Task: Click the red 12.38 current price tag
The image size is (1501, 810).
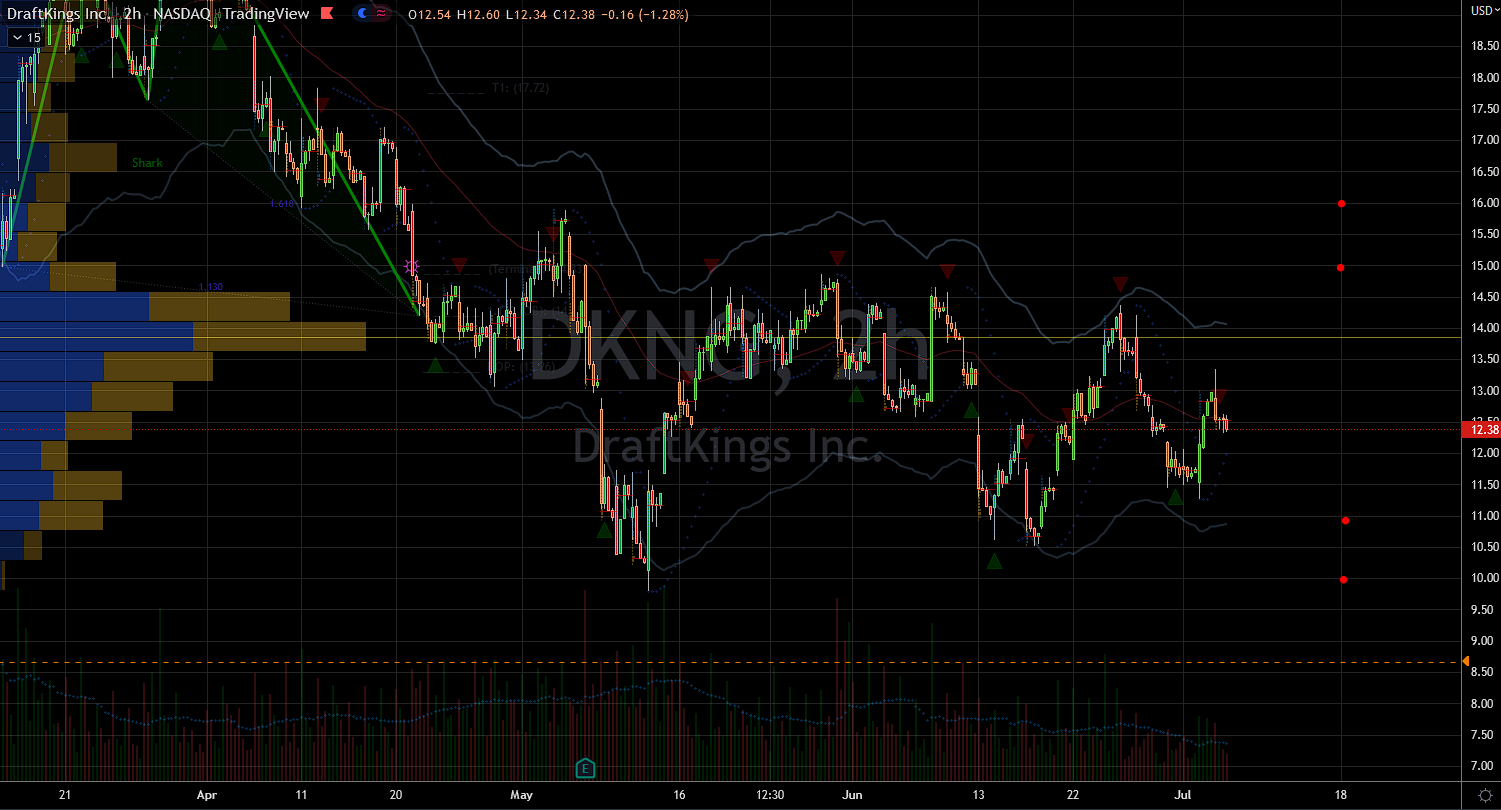Action: pyautogui.click(x=1480, y=429)
